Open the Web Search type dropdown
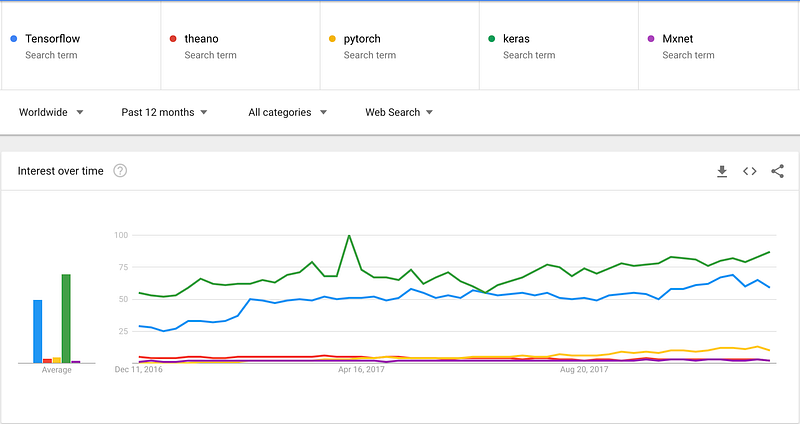 (399, 112)
